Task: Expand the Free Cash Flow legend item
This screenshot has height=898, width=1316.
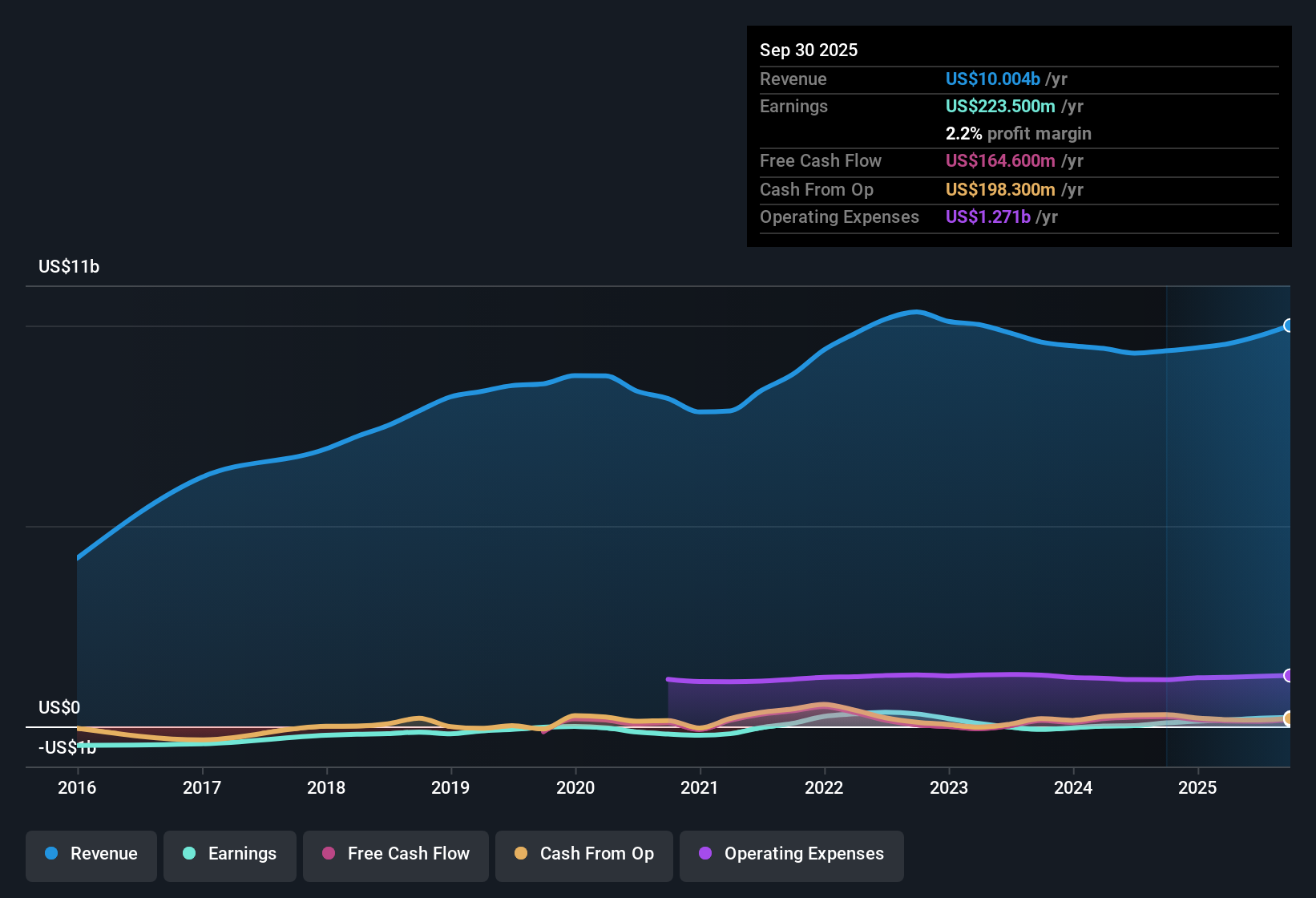Action: click(x=395, y=856)
